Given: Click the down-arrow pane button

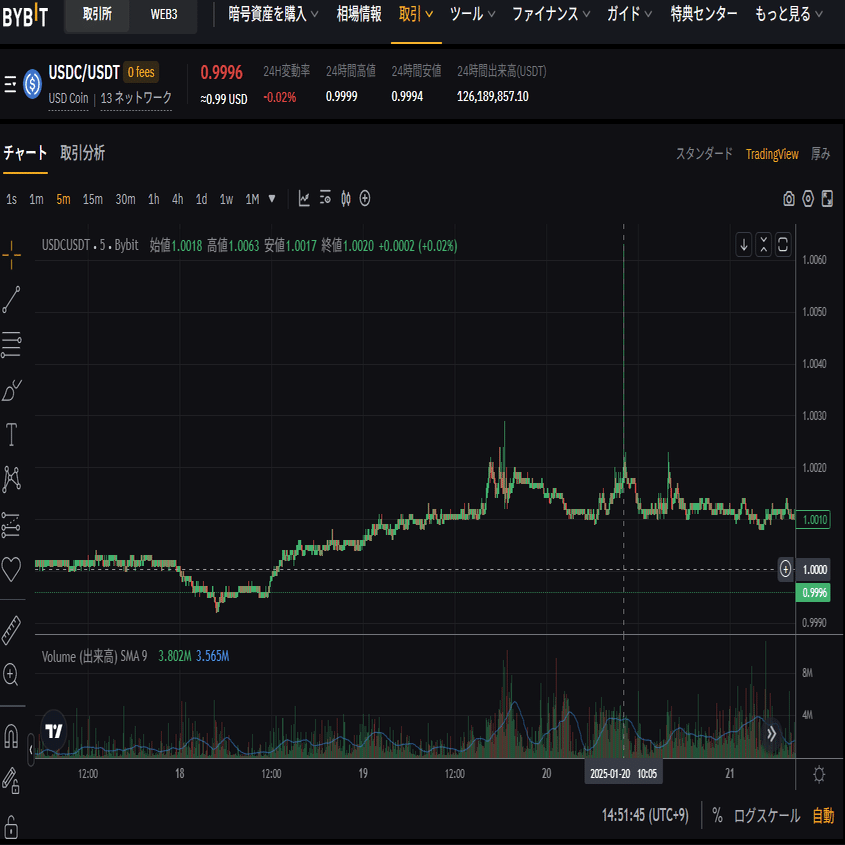Looking at the screenshot, I should point(744,245).
